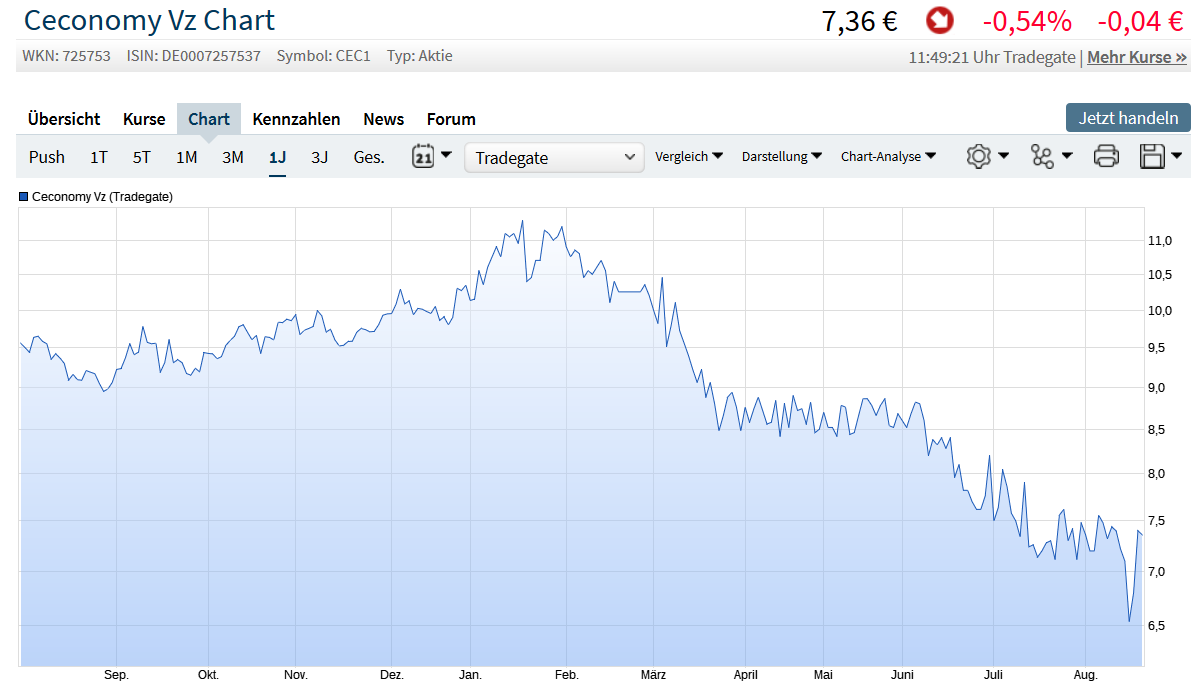Expand arrow next to the settings gear
This screenshot has width=1201, height=685.
(x=1003, y=156)
